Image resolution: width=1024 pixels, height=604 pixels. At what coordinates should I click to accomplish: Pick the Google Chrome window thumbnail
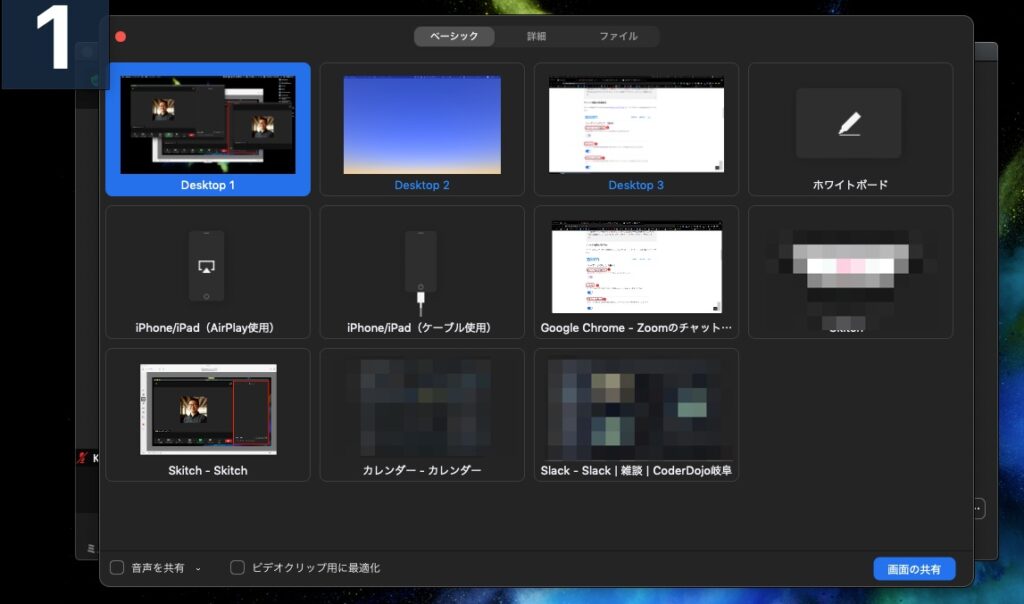pyautogui.click(x=637, y=266)
